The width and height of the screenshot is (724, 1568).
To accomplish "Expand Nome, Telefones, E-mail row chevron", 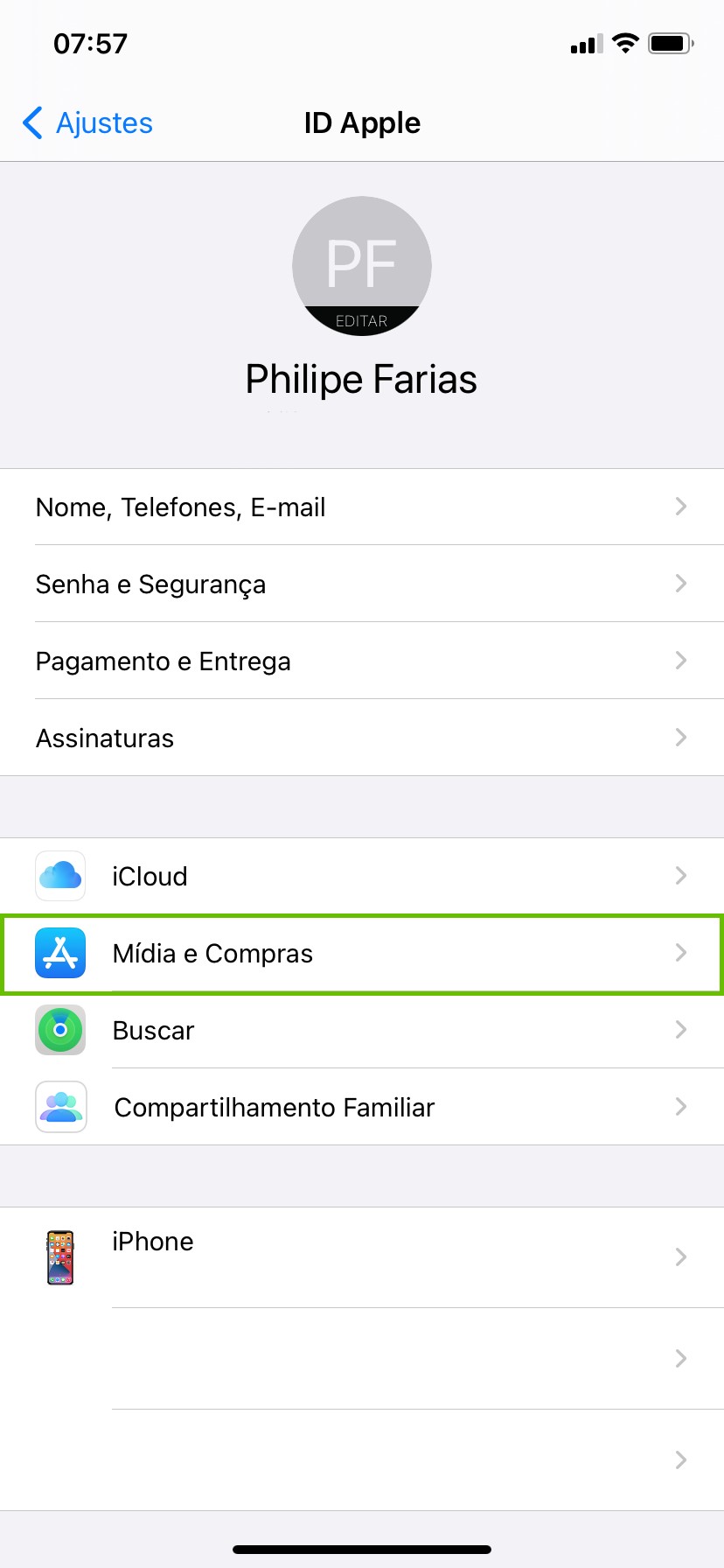I will pos(681,507).
